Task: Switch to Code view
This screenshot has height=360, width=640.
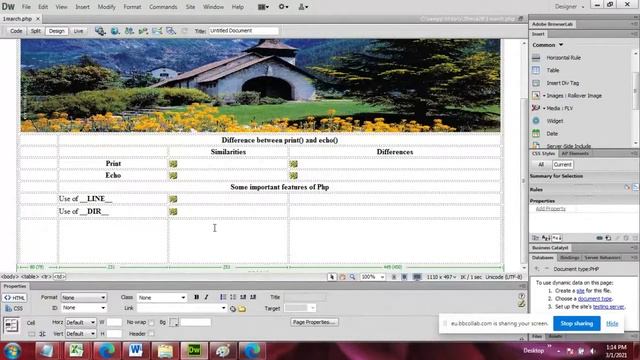Action: pos(16,31)
